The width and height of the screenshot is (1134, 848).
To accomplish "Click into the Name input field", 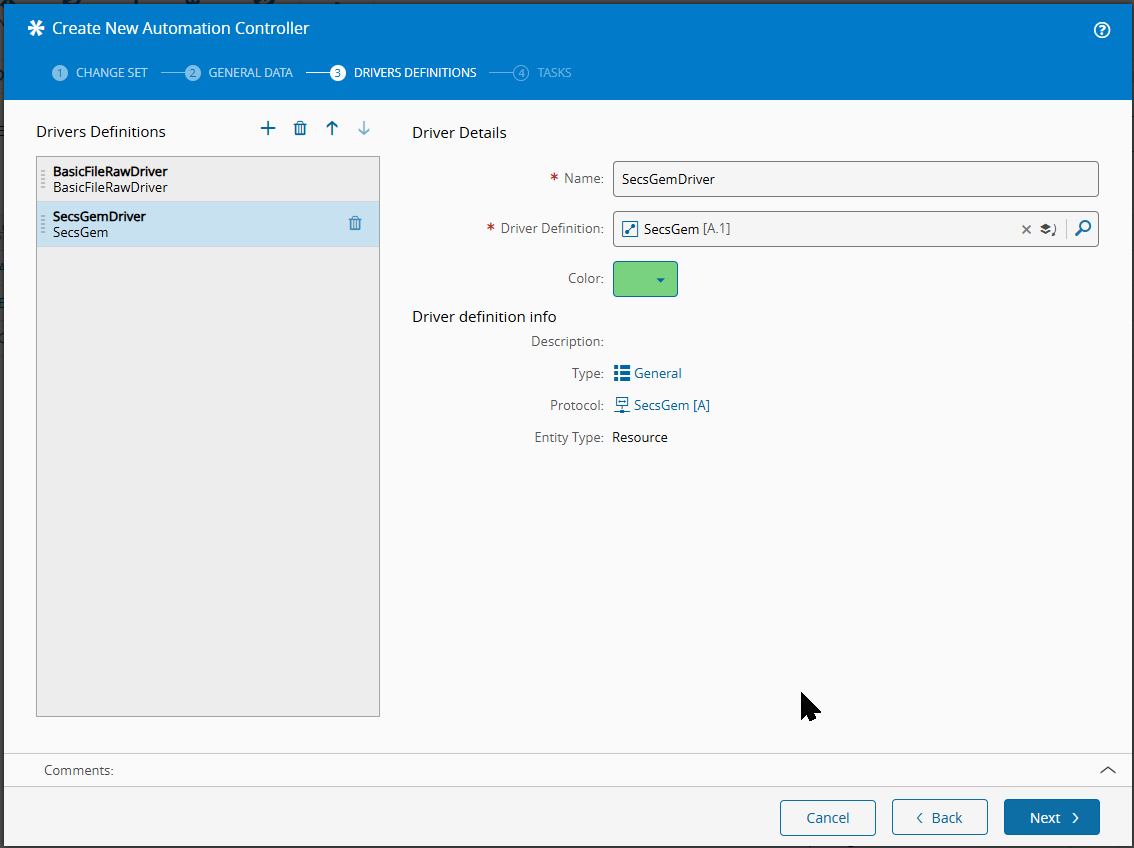I will [x=855, y=179].
